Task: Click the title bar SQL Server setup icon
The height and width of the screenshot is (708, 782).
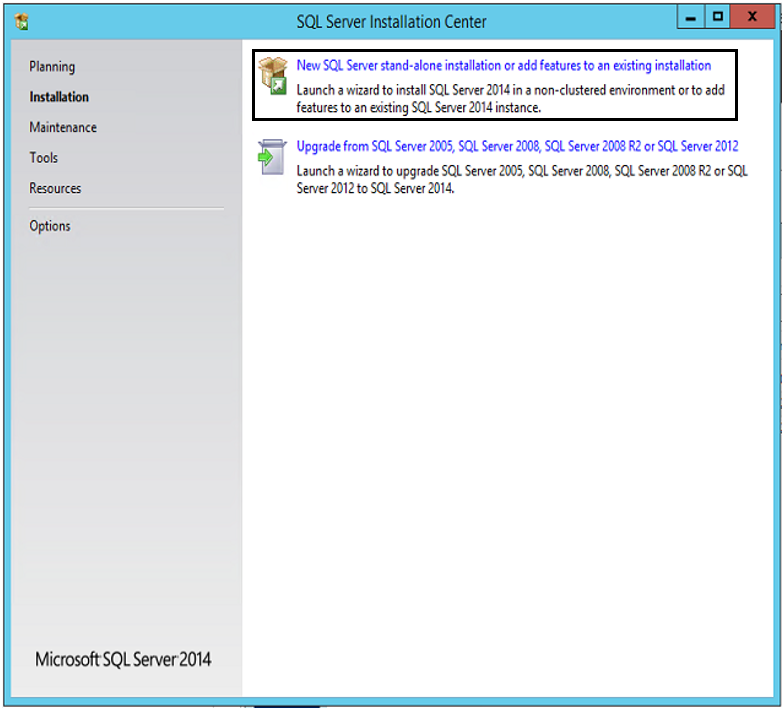Action: click(x=21, y=21)
